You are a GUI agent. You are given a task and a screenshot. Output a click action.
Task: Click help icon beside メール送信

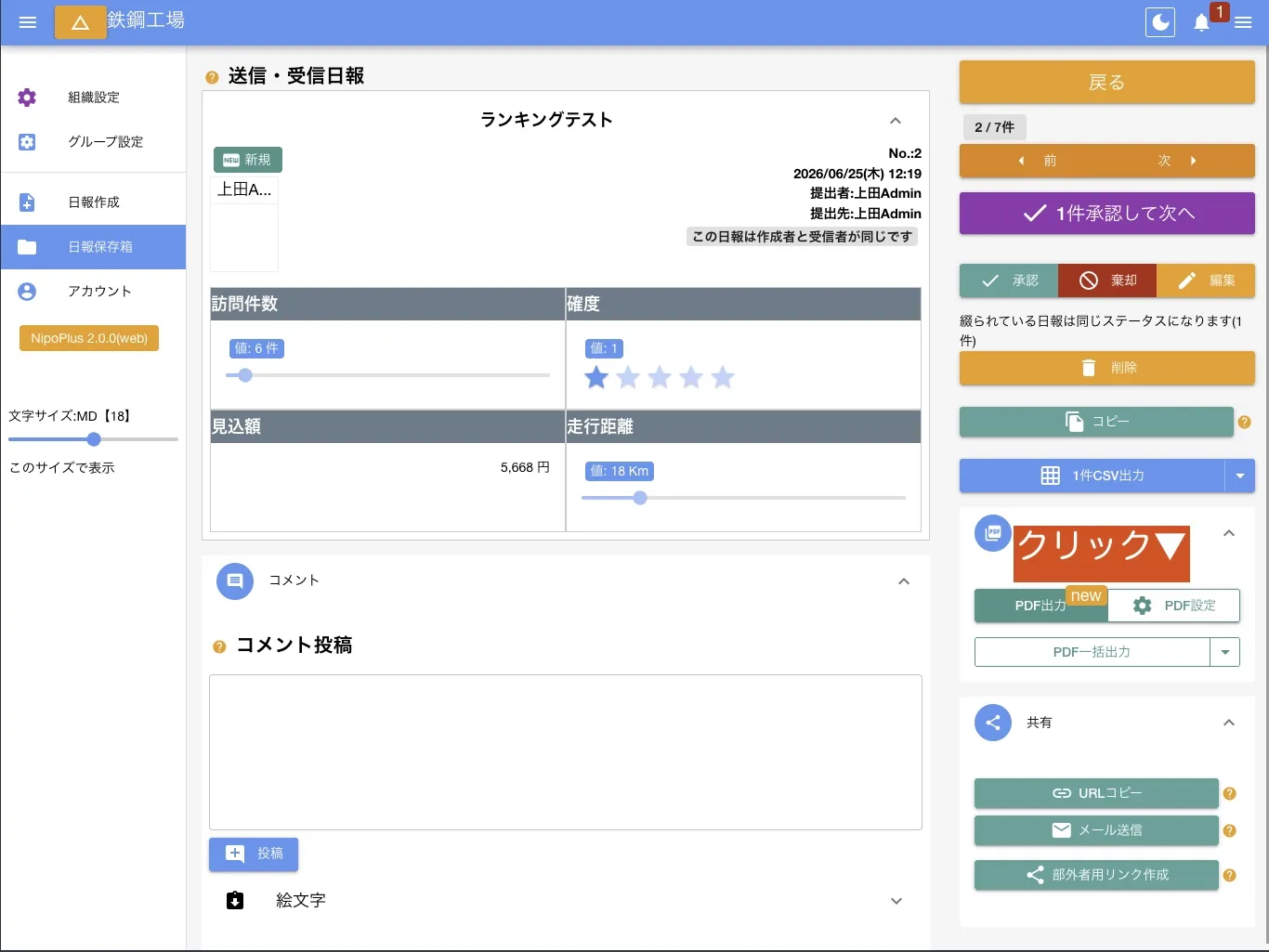1230,830
